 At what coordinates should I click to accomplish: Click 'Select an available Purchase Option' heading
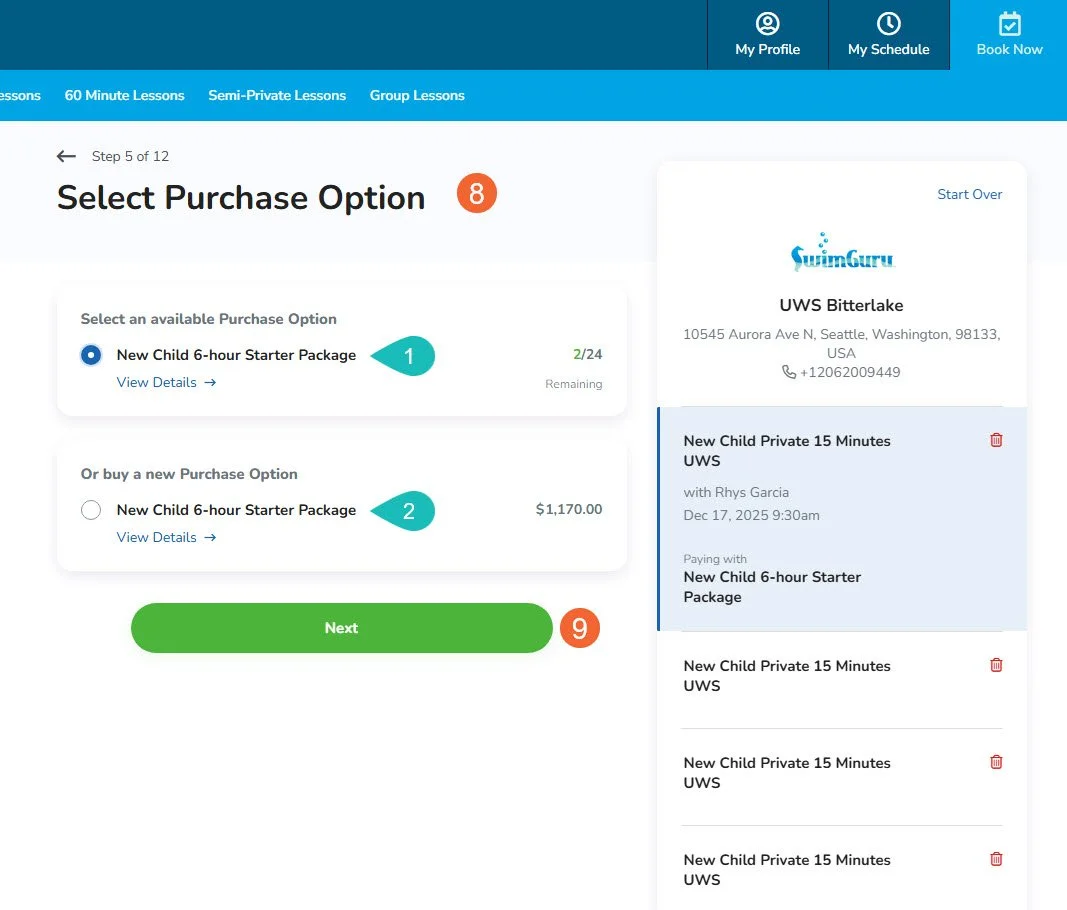208,319
